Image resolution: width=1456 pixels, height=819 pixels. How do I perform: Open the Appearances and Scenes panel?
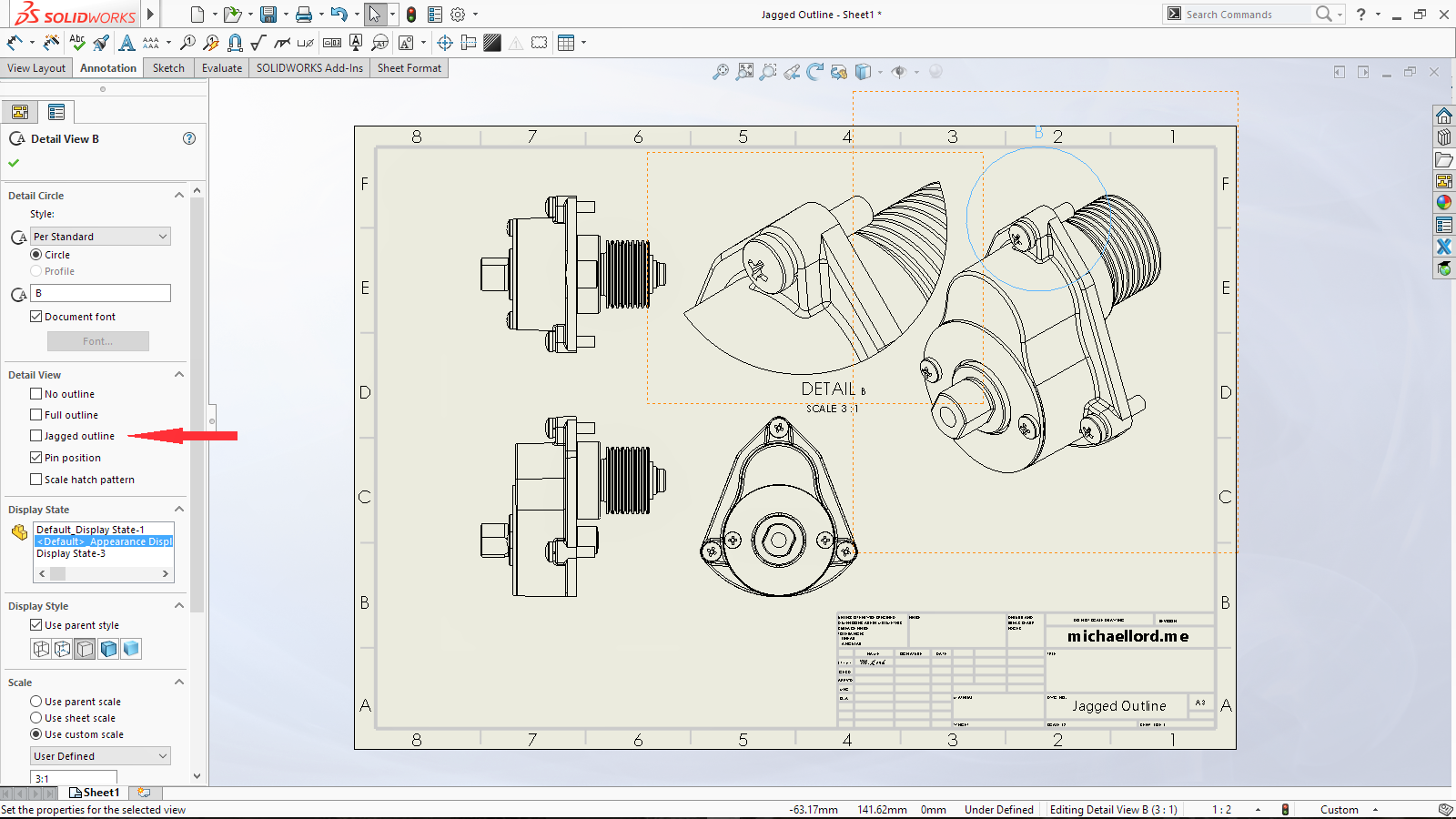1444,202
